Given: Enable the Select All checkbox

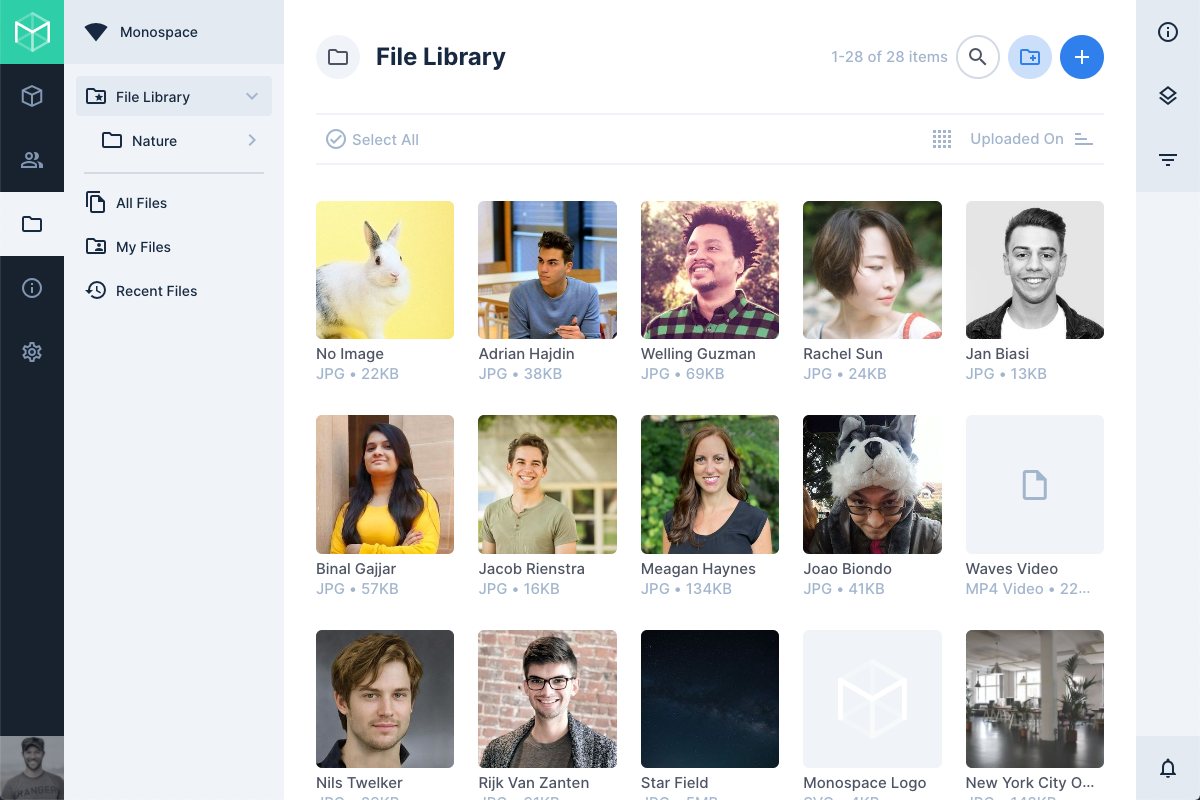Looking at the screenshot, I should click(336, 139).
